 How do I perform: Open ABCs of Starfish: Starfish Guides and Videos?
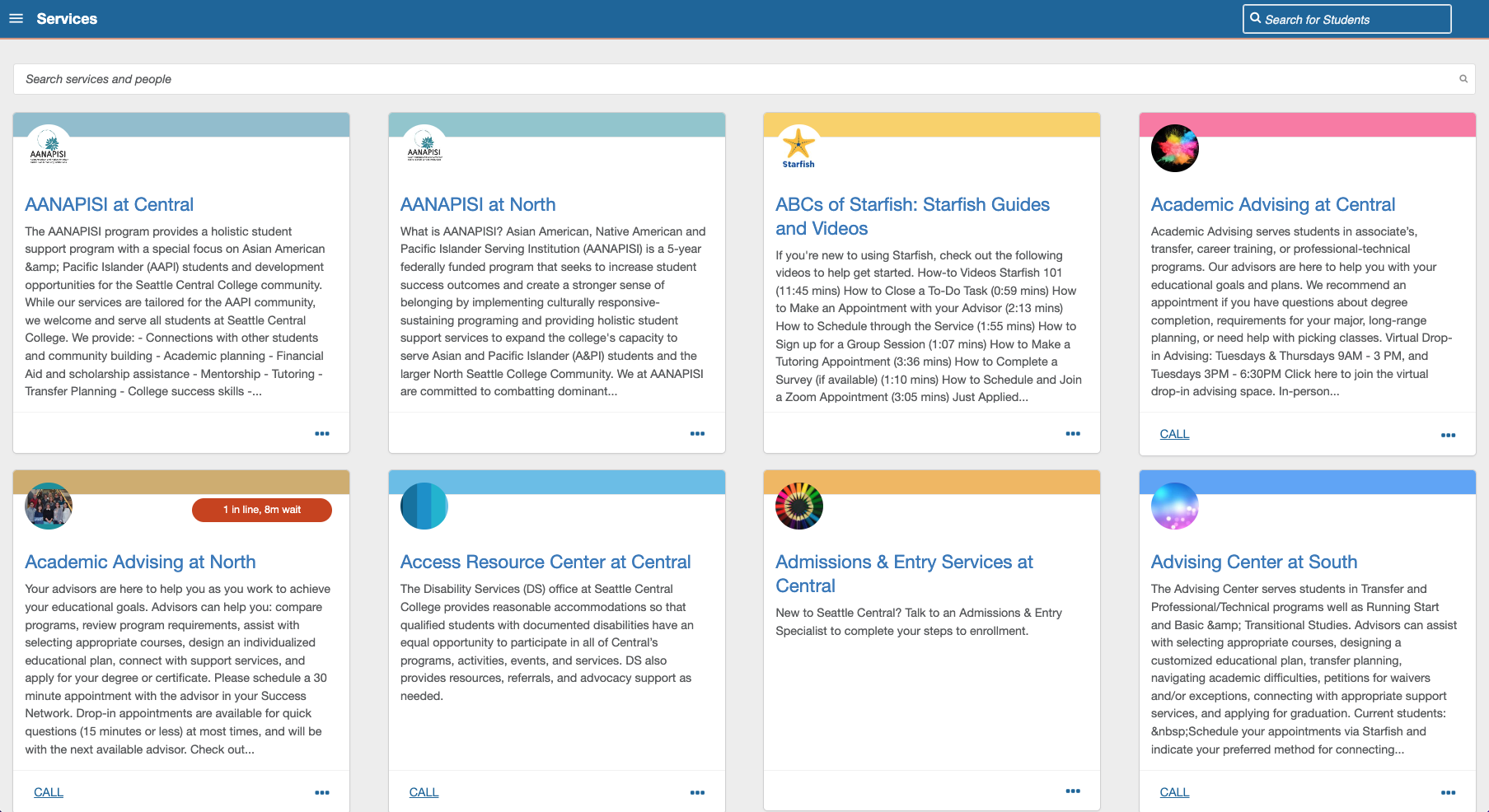pos(912,216)
